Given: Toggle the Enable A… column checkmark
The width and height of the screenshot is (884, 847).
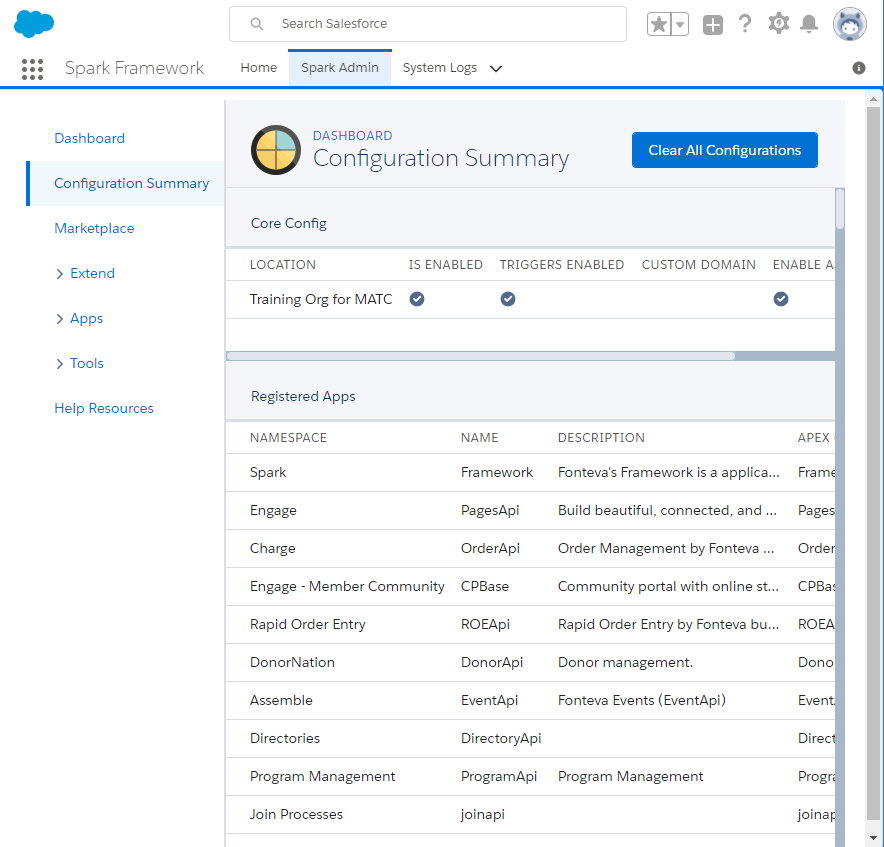Looking at the screenshot, I should click(781, 299).
